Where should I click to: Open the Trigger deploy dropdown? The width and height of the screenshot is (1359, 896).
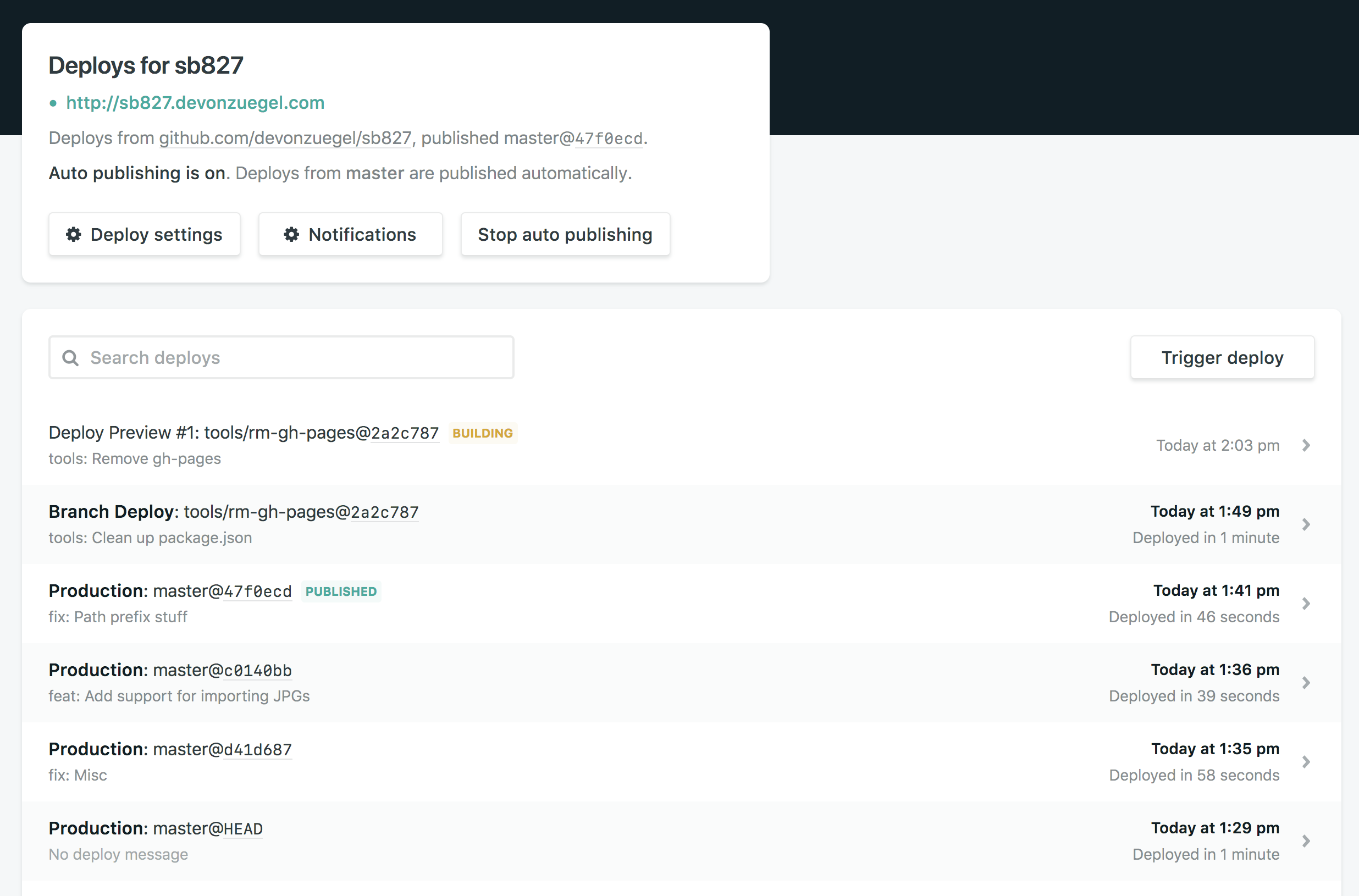[x=1222, y=358]
